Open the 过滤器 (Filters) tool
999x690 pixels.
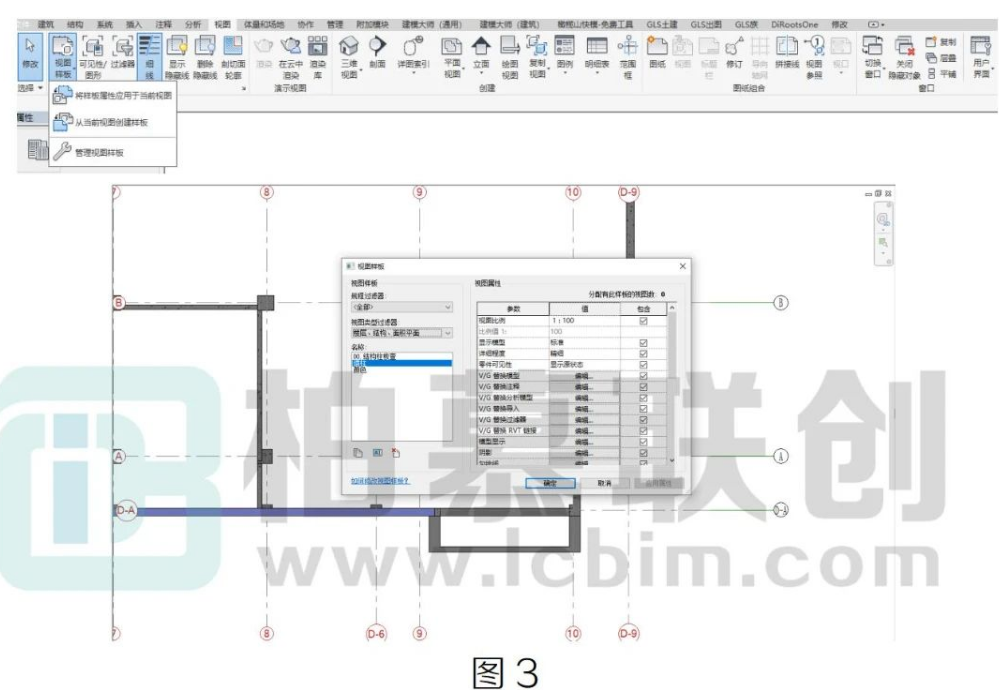[x=122, y=53]
